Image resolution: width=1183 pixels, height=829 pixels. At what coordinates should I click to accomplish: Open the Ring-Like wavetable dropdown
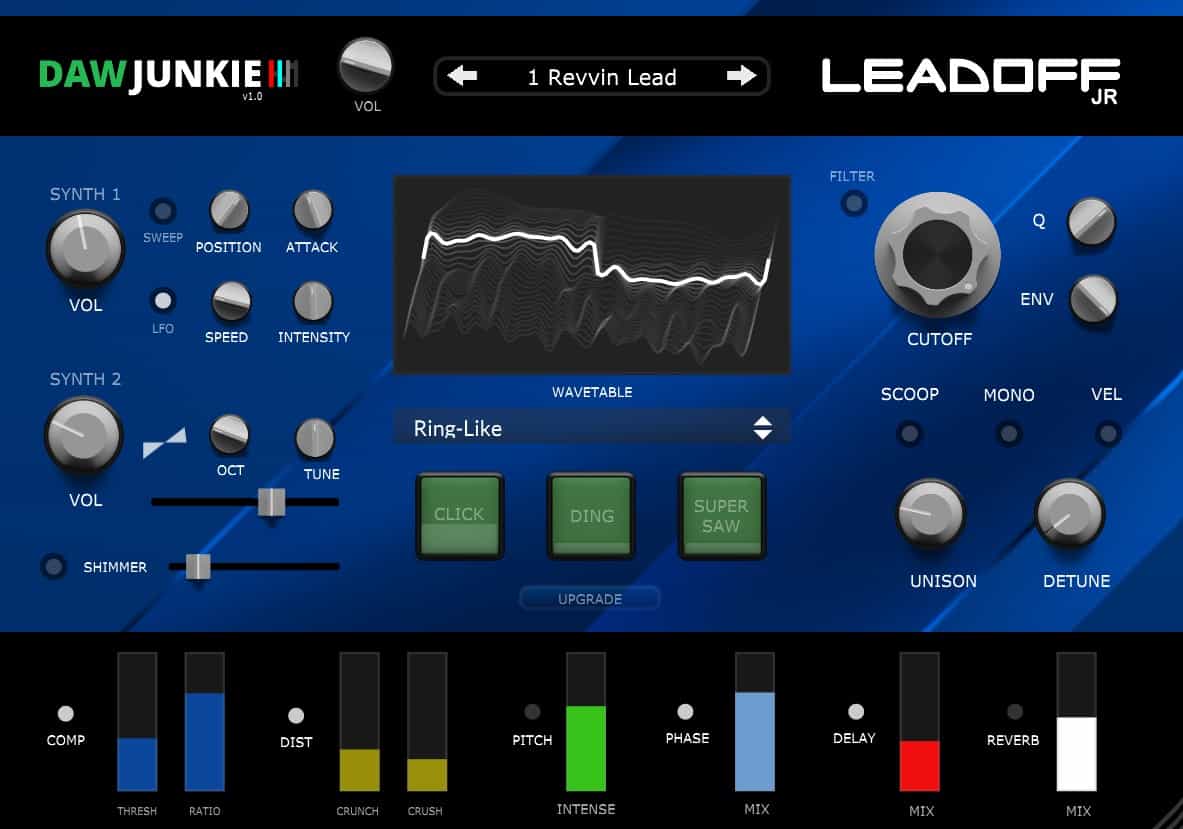tap(591, 428)
